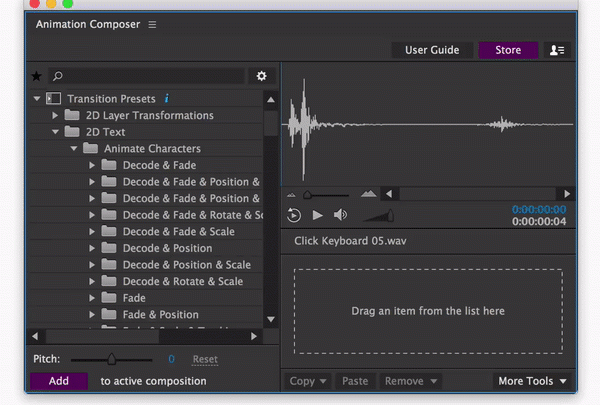
Task: Click in the preset search field
Action: (147, 76)
